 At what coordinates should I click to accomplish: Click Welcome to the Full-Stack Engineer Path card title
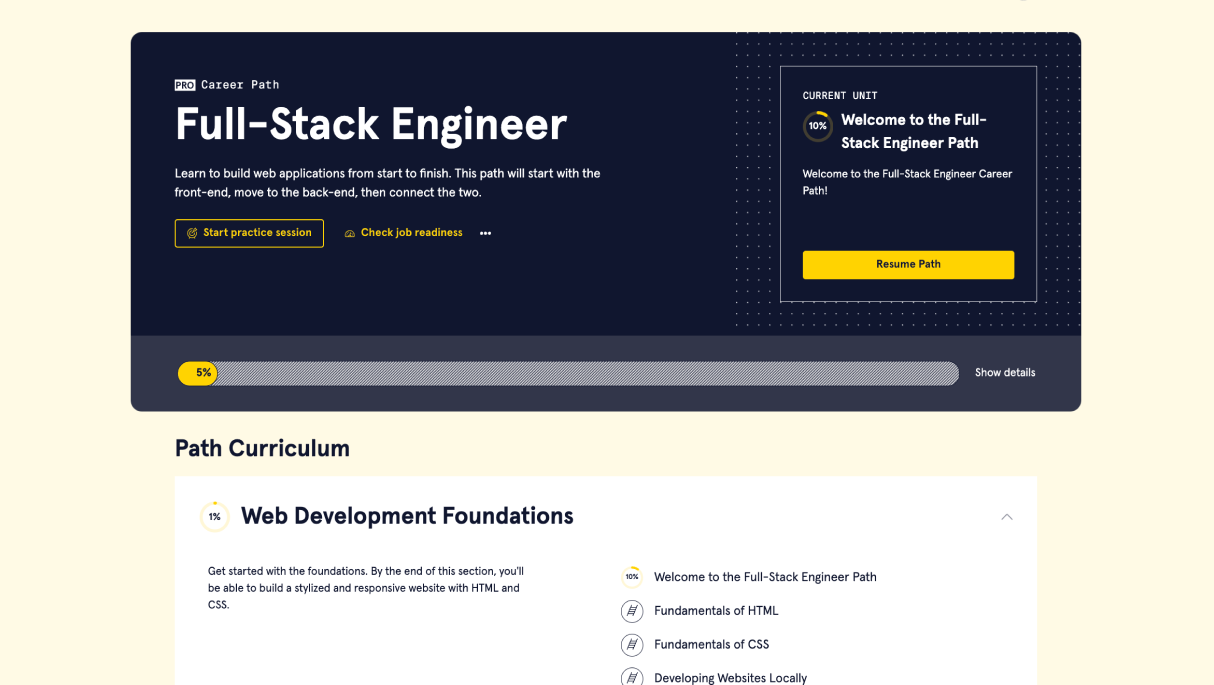[x=914, y=131]
